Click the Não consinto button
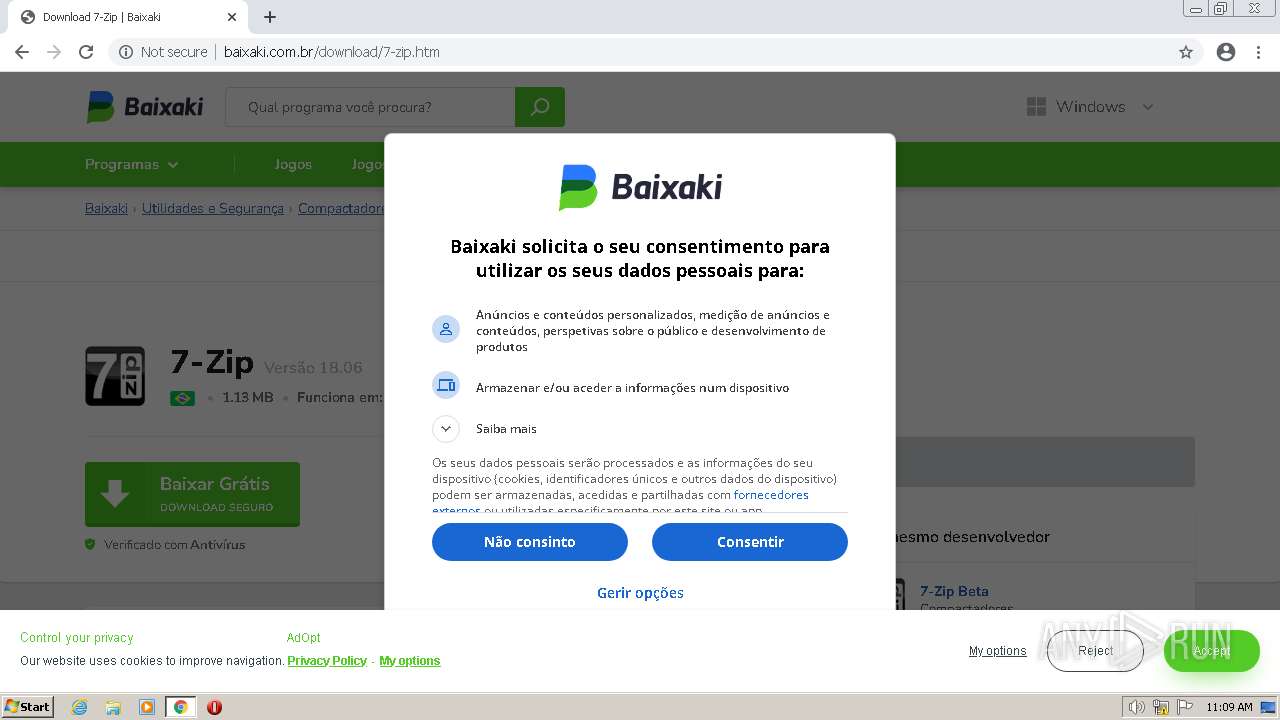 click(530, 542)
